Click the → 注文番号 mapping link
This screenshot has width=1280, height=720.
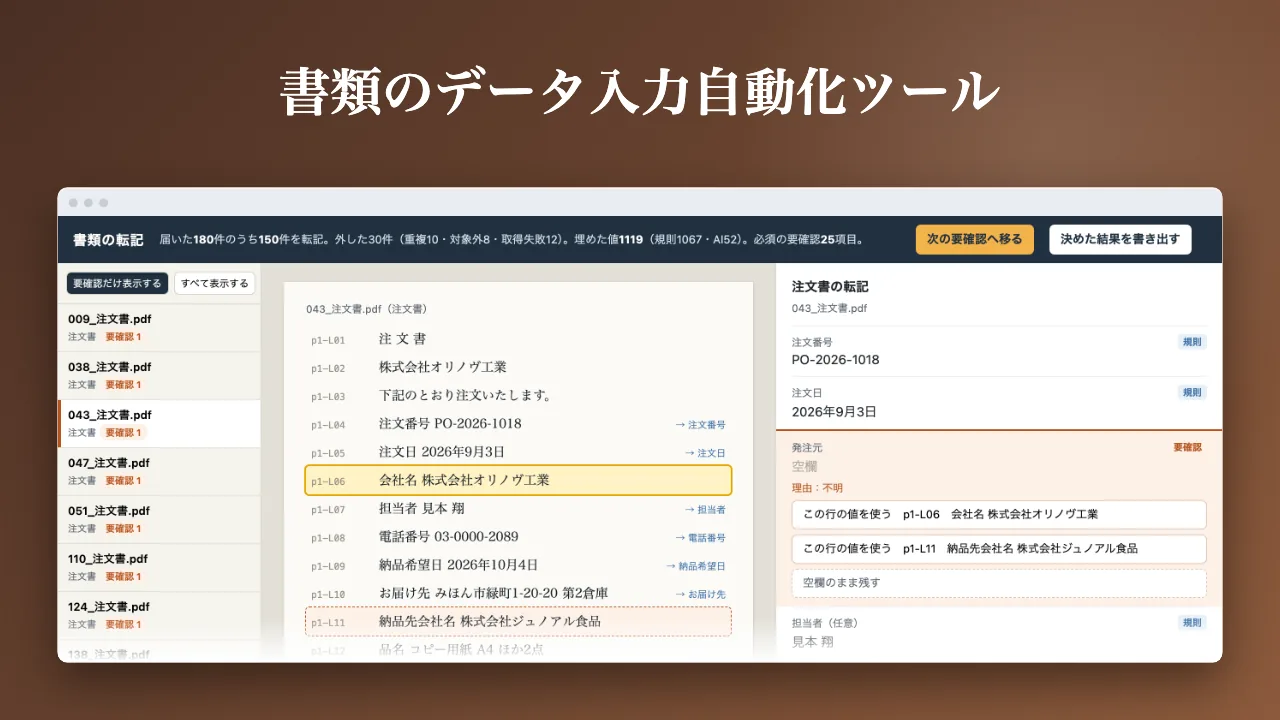click(700, 425)
